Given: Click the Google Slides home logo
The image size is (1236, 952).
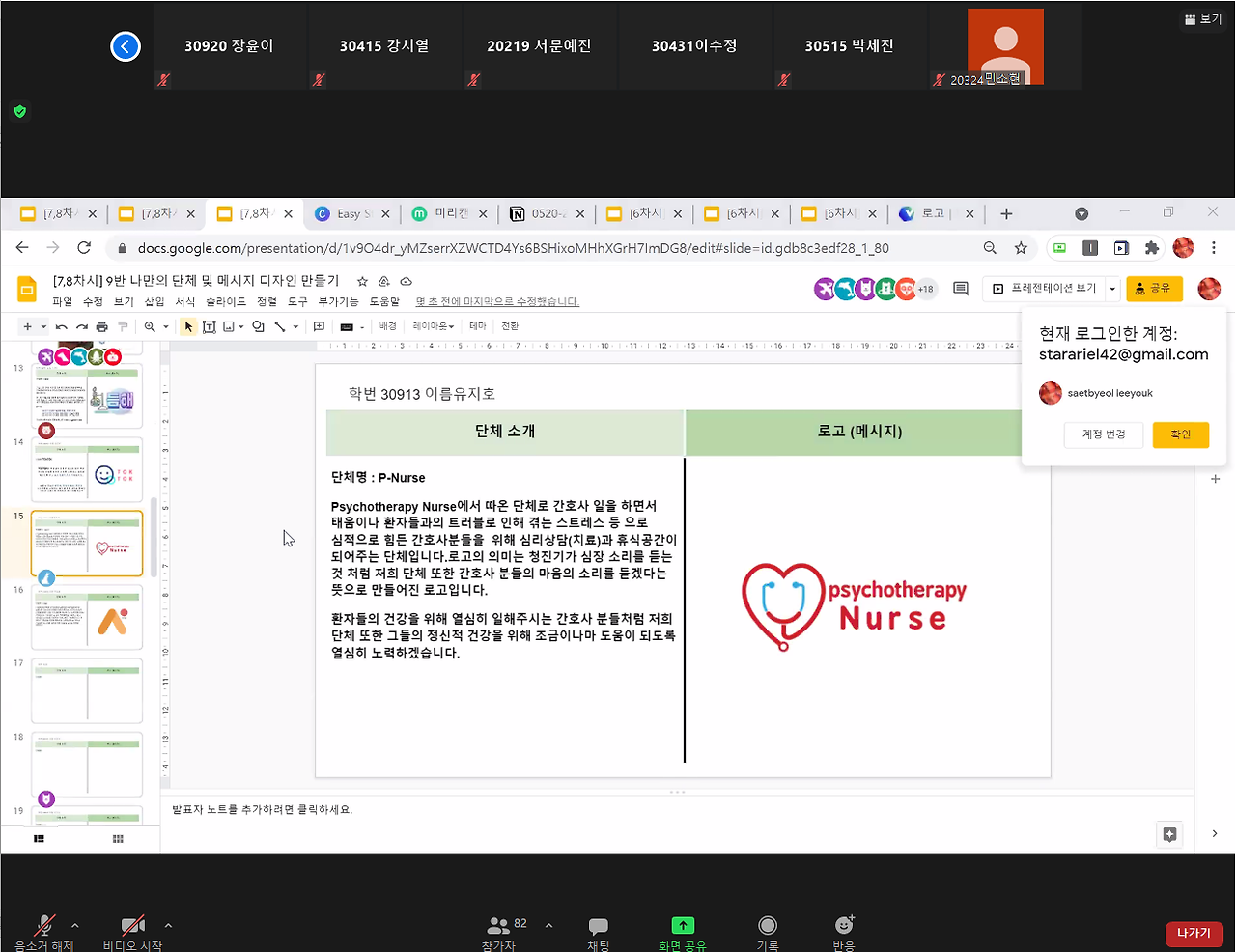Looking at the screenshot, I should 28,289.
